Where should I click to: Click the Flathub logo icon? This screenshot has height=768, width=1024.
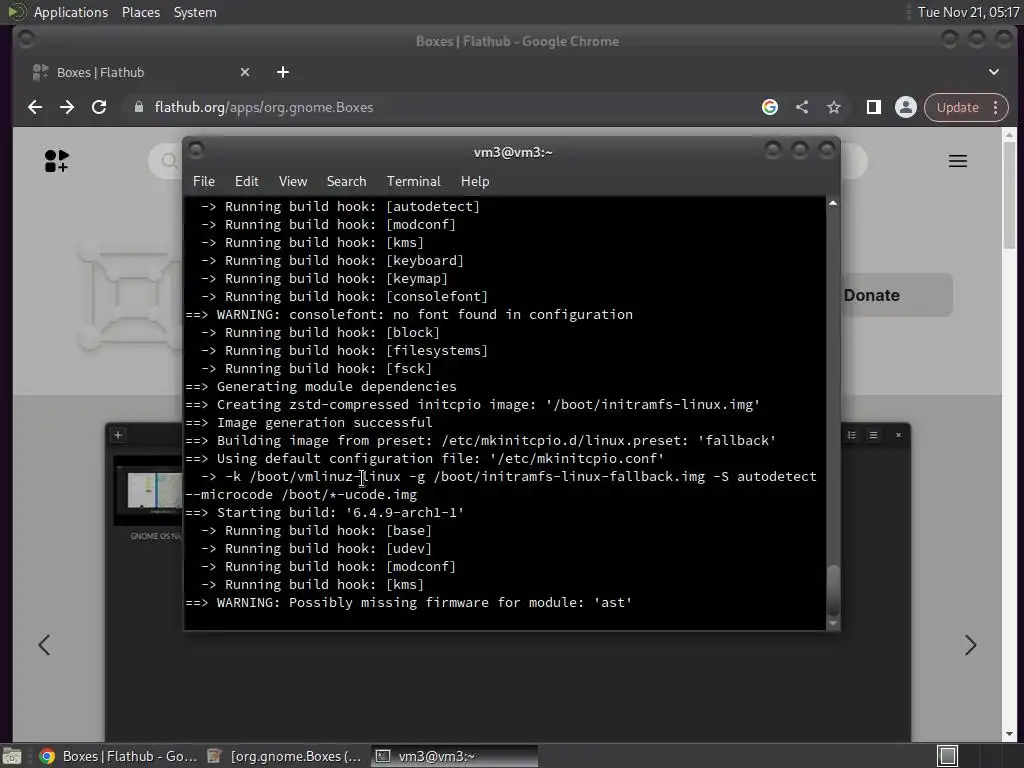click(56, 161)
